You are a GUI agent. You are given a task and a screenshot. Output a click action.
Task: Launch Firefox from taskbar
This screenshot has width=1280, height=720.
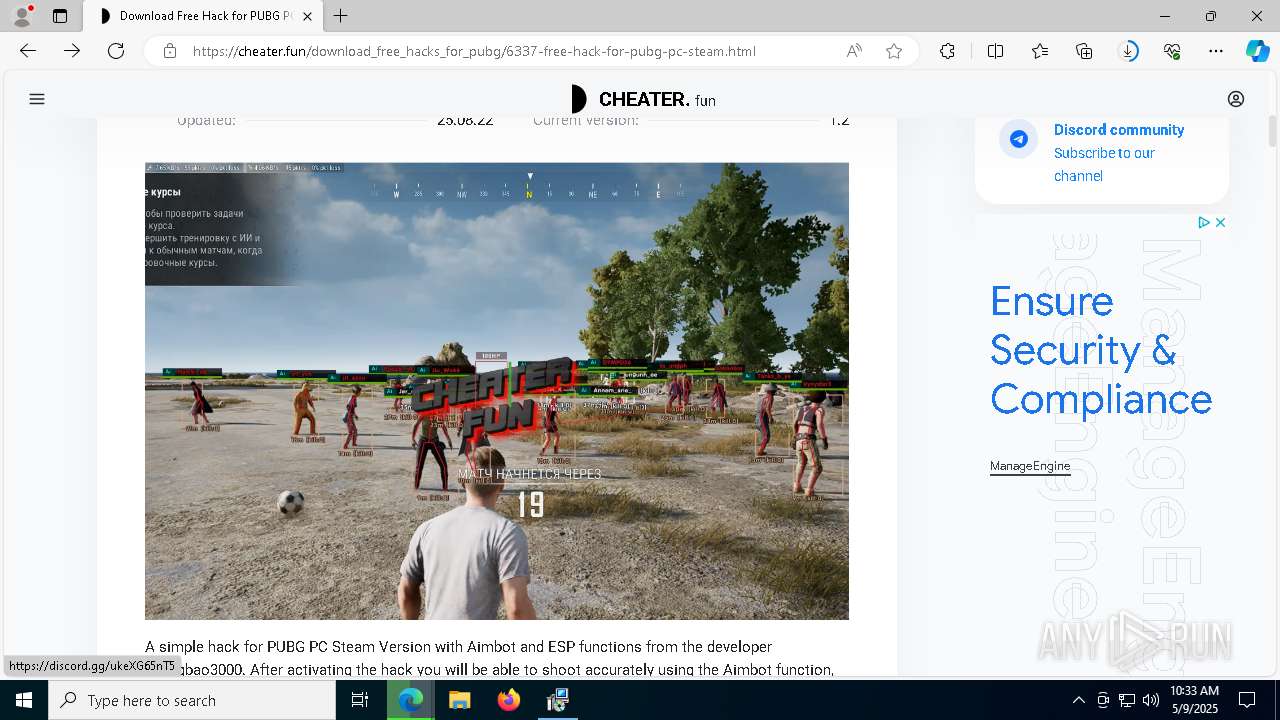[x=509, y=700]
